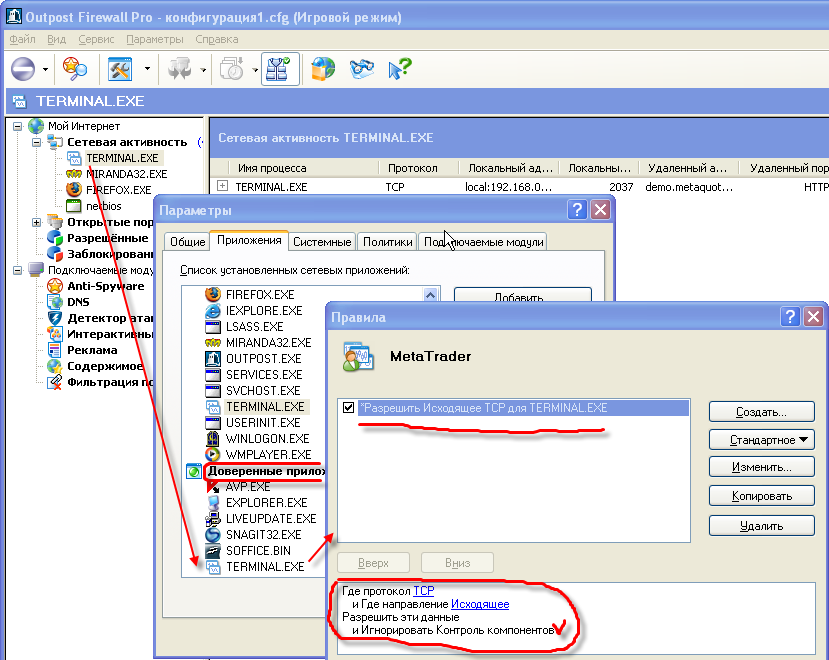Click the OUTPOST.EXE icon in application list
This screenshot has height=660, width=829.
point(213,359)
